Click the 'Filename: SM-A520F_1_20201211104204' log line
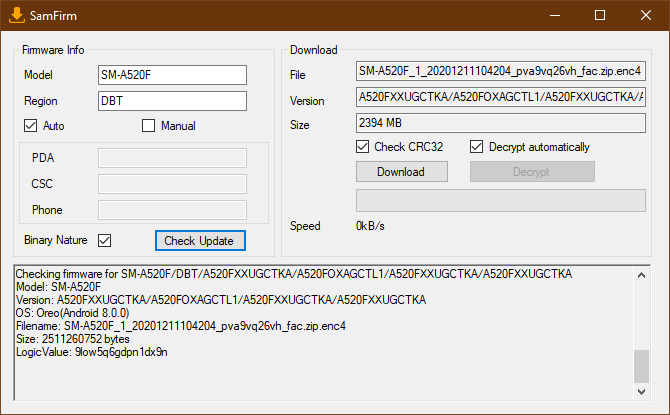This screenshot has height=415, width=670. coord(181,326)
